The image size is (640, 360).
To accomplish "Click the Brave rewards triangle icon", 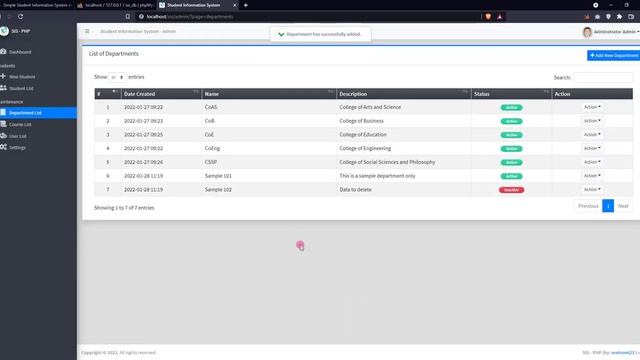I will click(x=500, y=17).
